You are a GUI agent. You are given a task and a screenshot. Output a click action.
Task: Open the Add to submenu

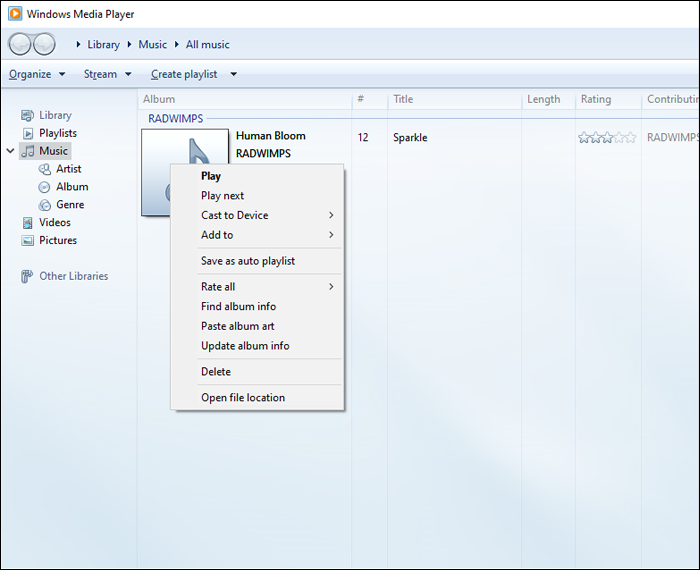pos(257,235)
